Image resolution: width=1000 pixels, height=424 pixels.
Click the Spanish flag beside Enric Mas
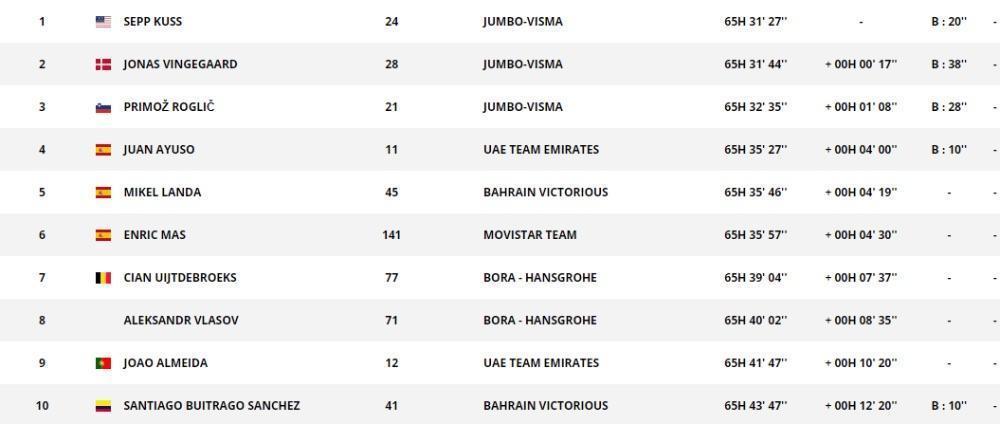pyautogui.click(x=103, y=235)
